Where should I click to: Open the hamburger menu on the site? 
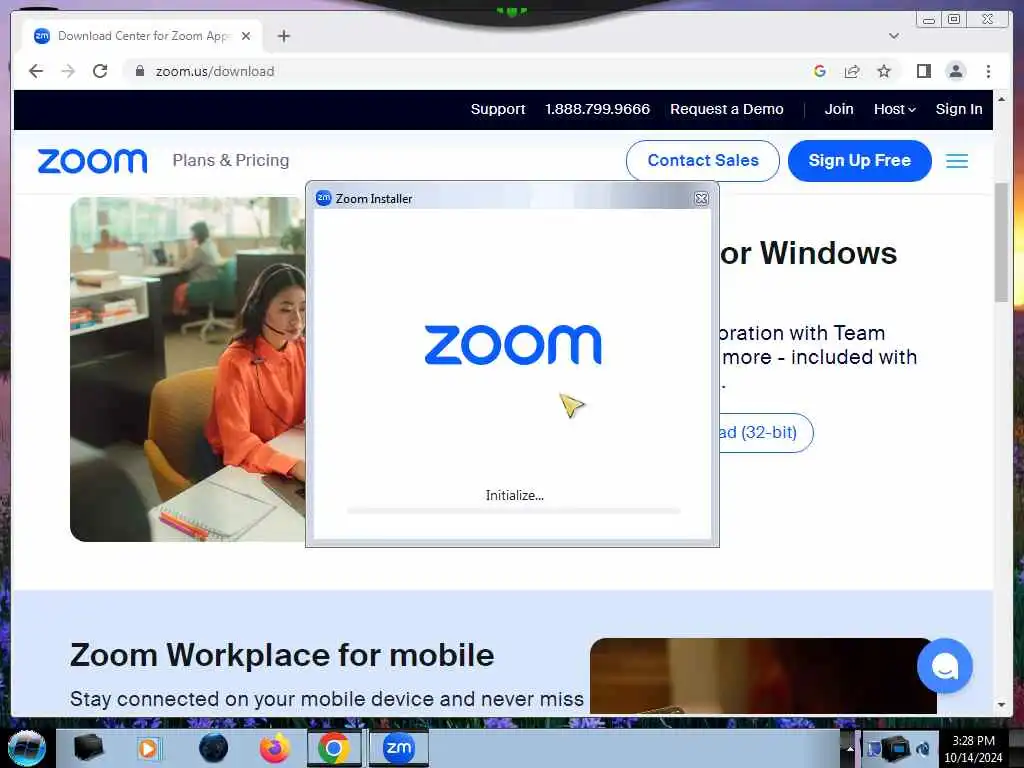pyautogui.click(x=957, y=161)
